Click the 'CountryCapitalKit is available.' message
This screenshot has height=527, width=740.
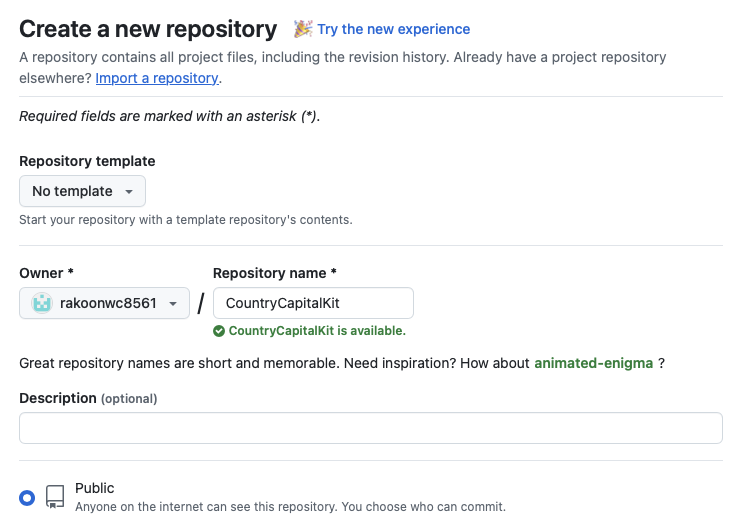317,331
